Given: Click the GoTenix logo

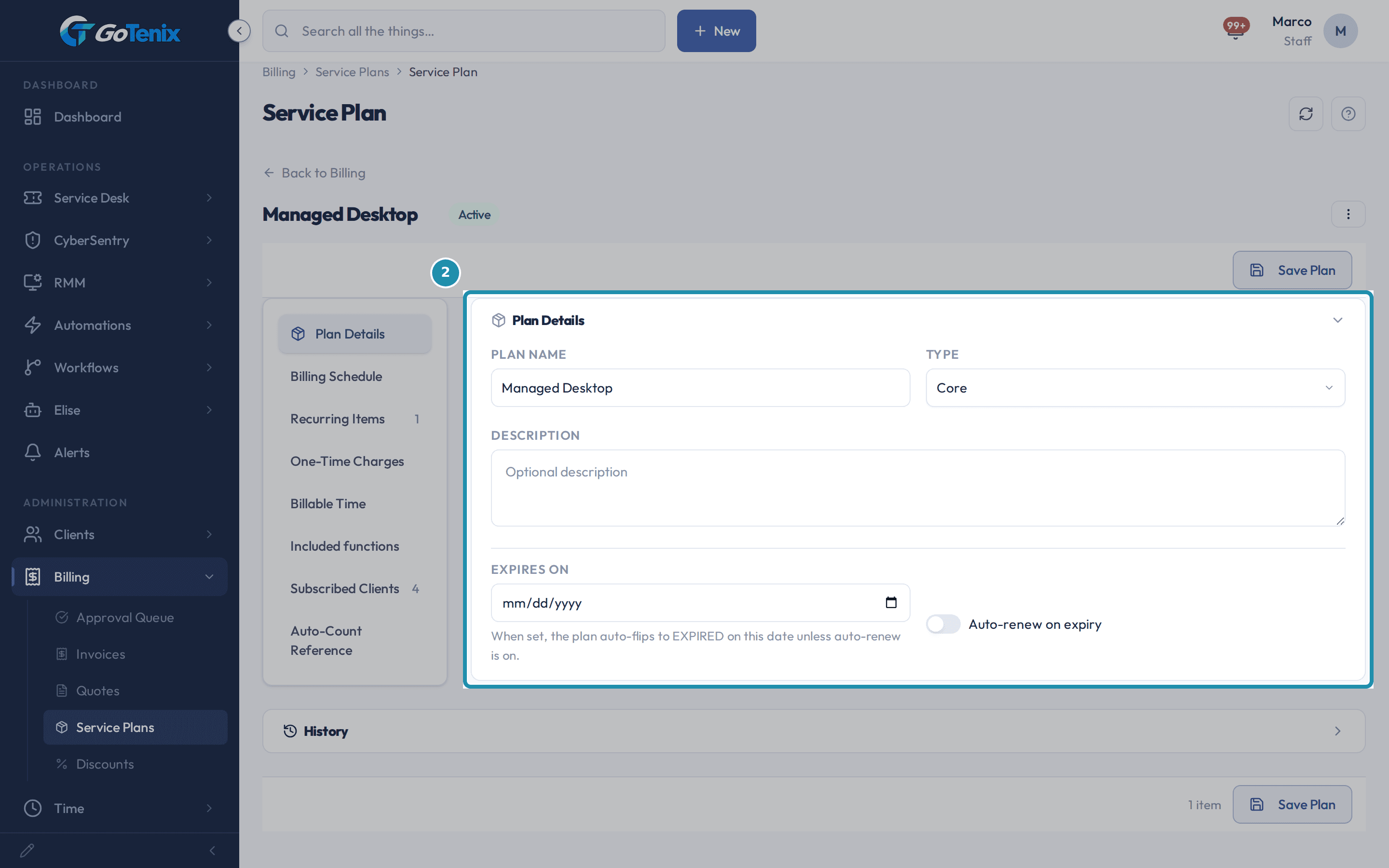Looking at the screenshot, I should 120,31.
